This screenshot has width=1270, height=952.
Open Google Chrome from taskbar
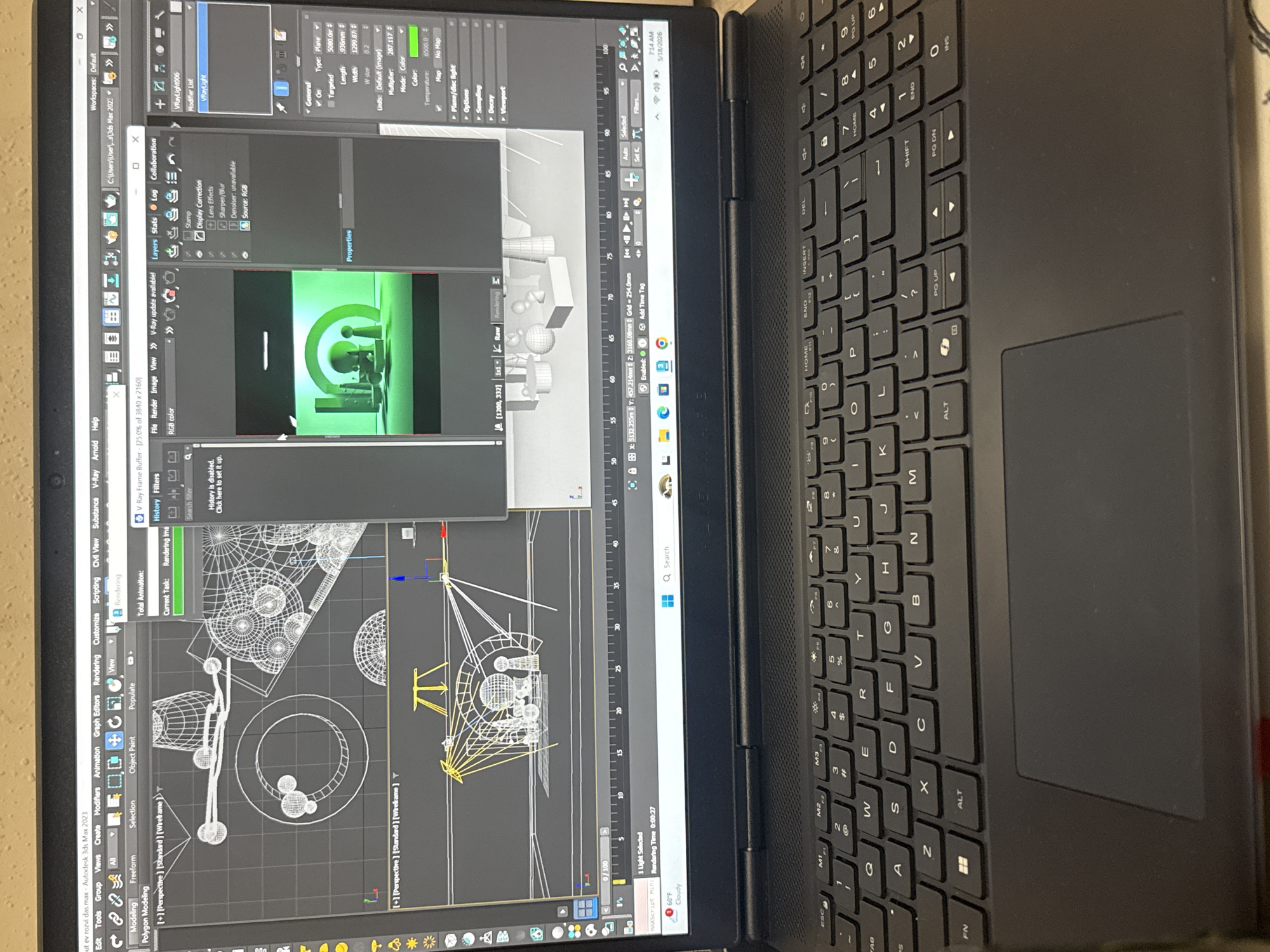tap(662, 343)
